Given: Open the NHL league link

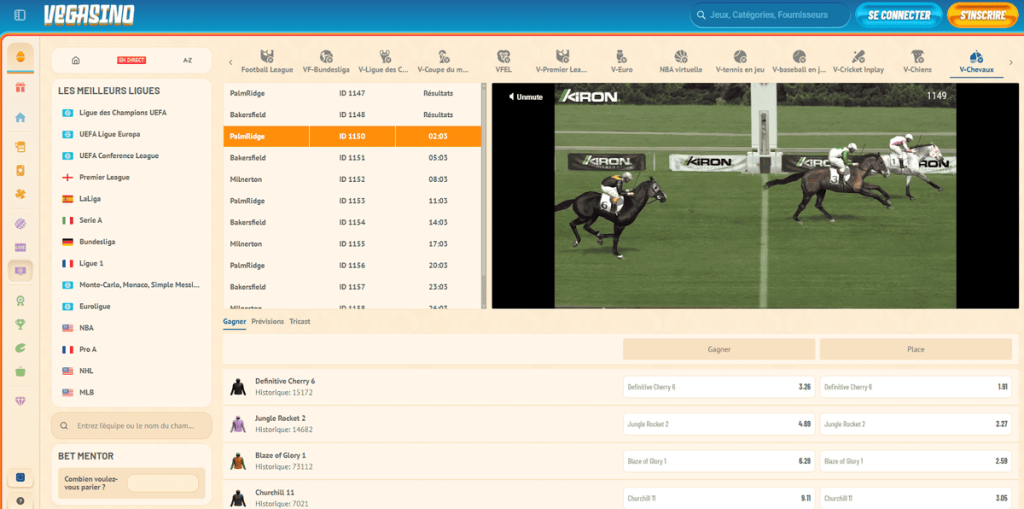Looking at the screenshot, I should [x=86, y=370].
